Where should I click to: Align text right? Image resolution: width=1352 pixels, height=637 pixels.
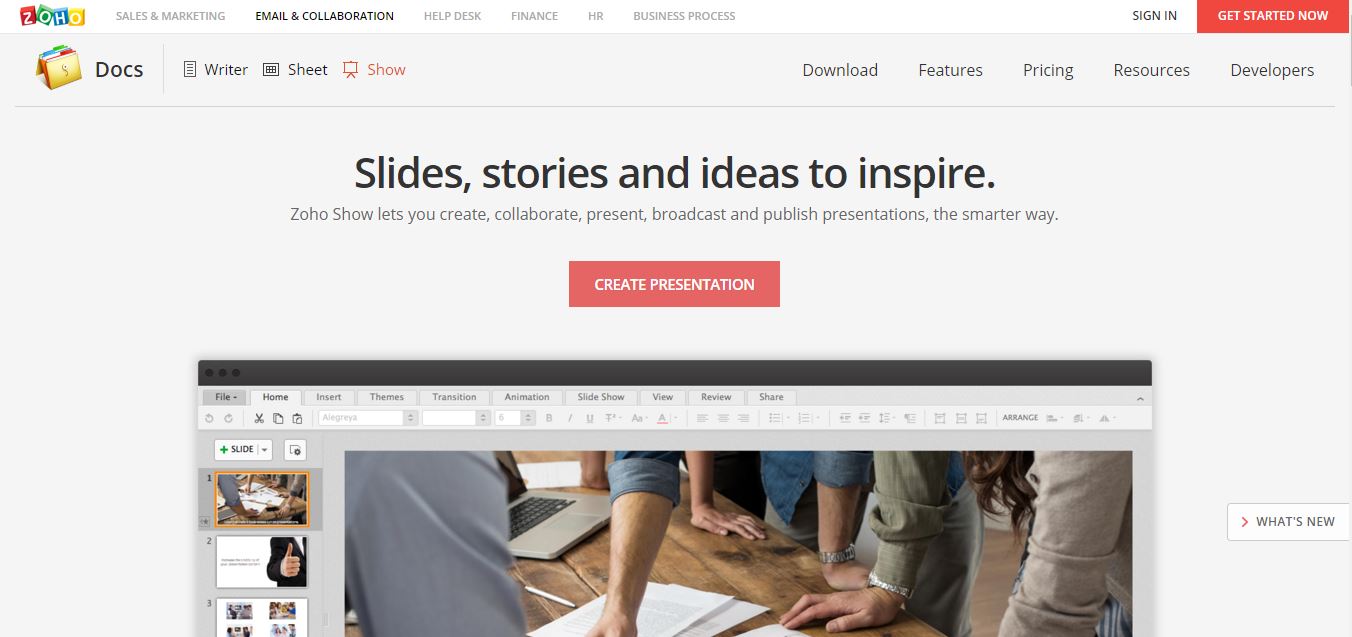click(x=743, y=418)
